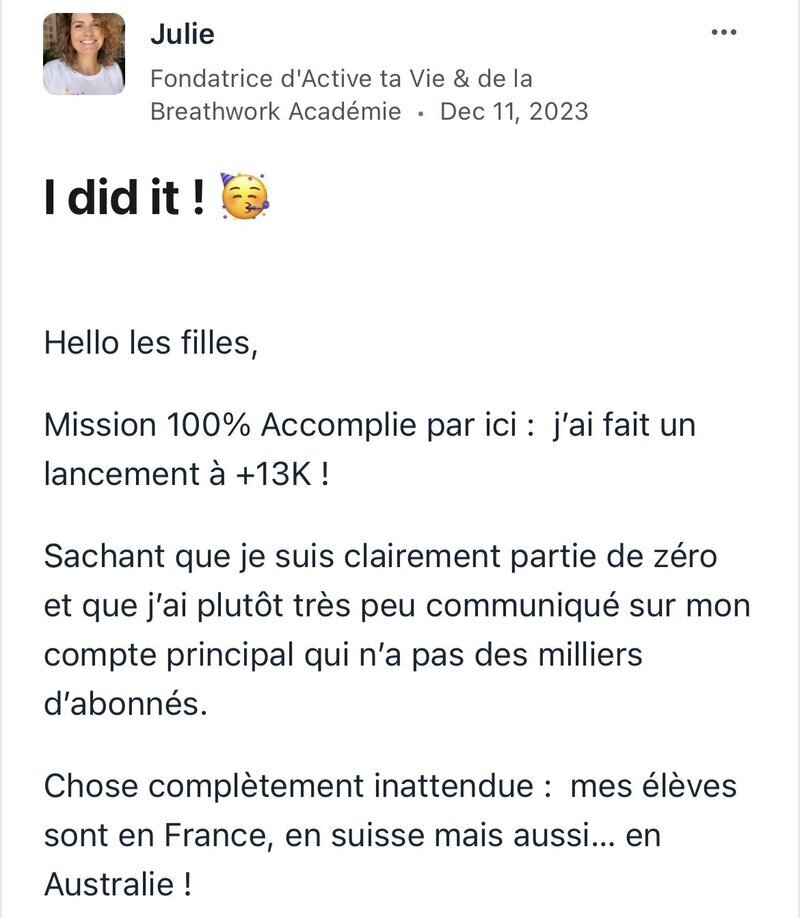Image resolution: width=800 pixels, height=918 pixels.
Task: Click the word "d'abonnés."
Action: tap(126, 703)
